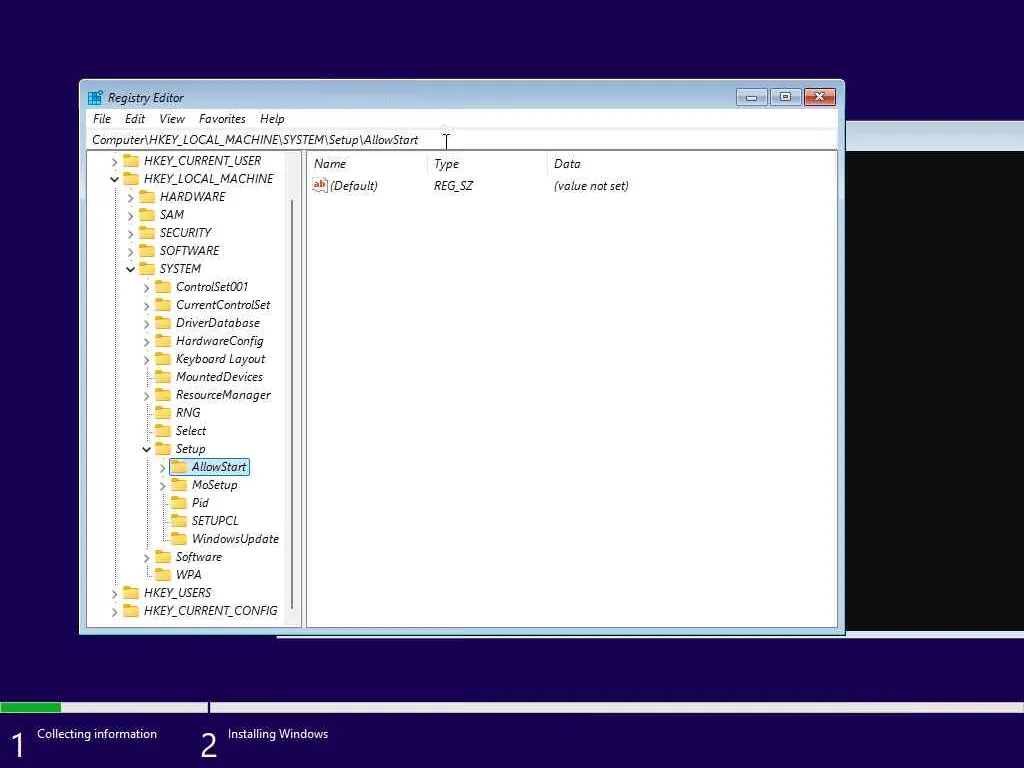Viewport: 1024px width, 768px height.
Task: Click the Setup folder icon
Action: click(x=163, y=449)
